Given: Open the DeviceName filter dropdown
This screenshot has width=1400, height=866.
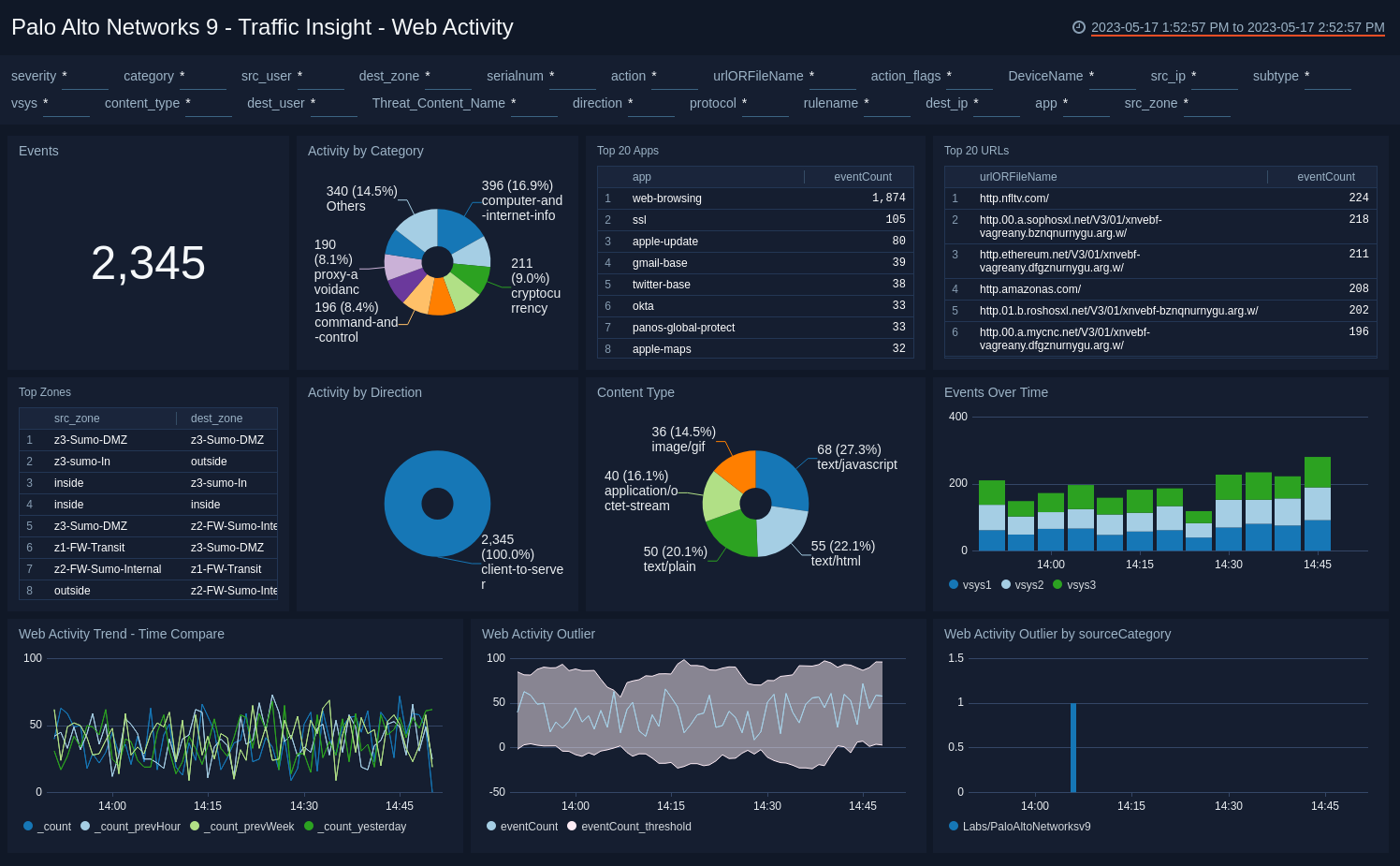Looking at the screenshot, I should coord(1112,80).
